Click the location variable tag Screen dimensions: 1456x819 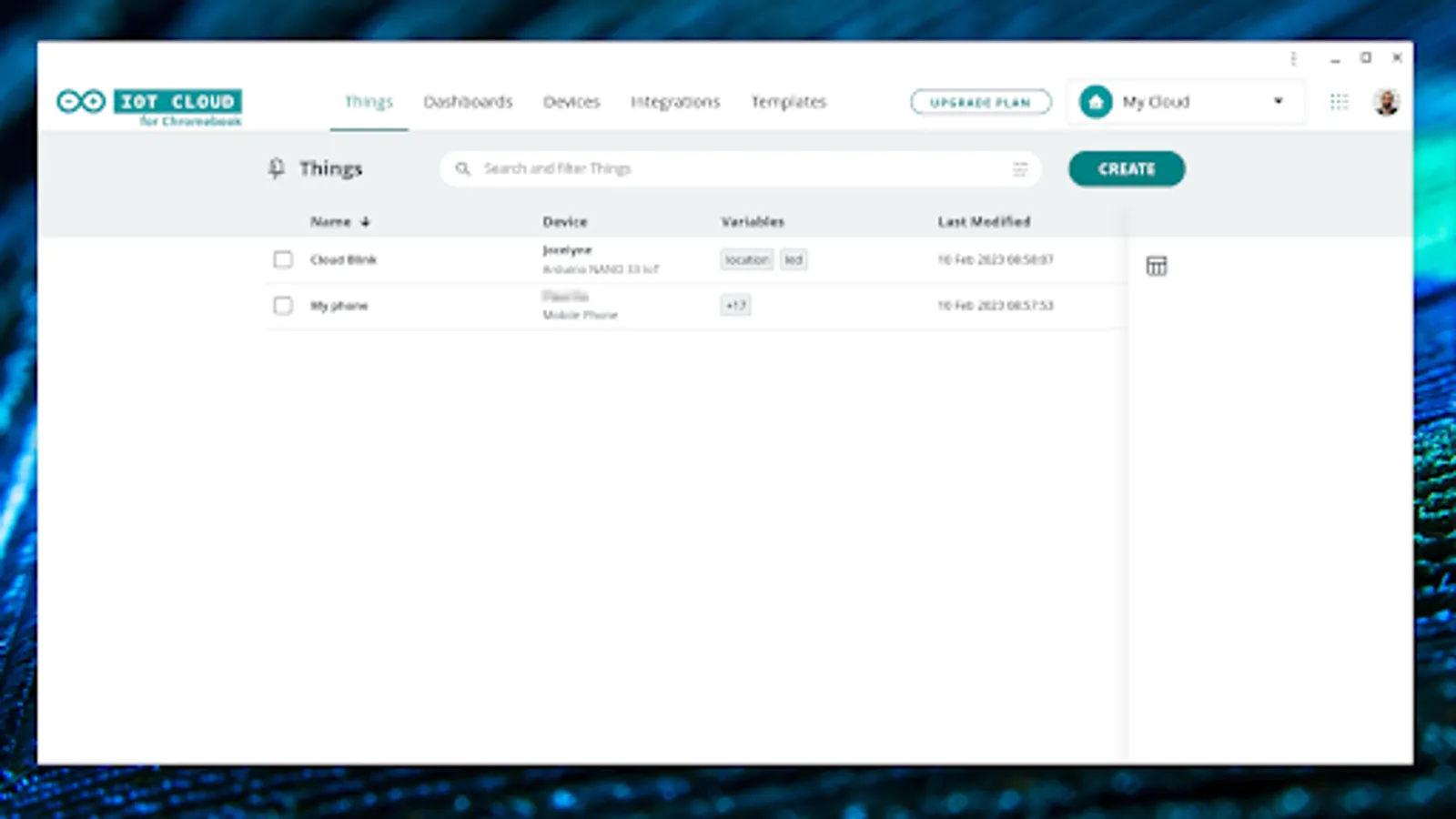[747, 259]
